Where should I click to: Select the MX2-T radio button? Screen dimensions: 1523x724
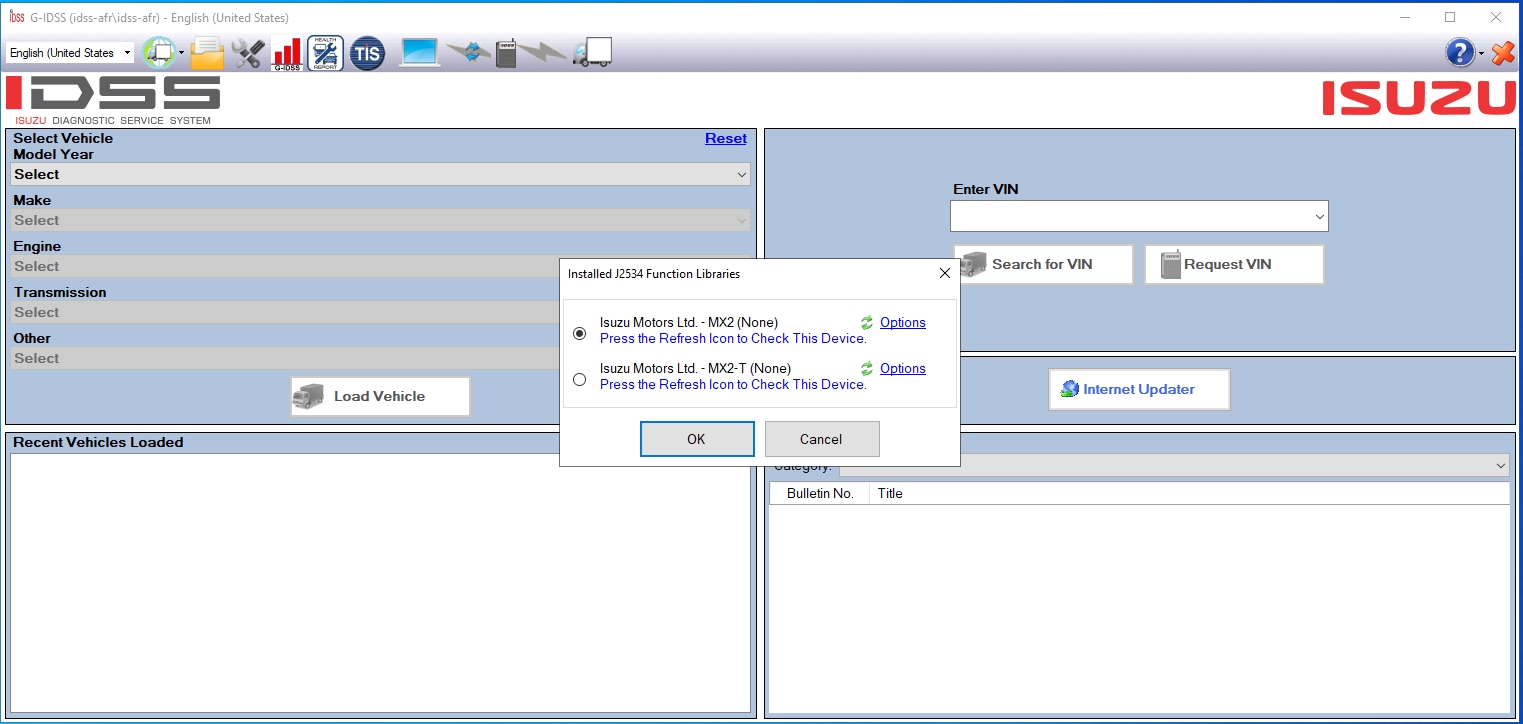point(579,379)
